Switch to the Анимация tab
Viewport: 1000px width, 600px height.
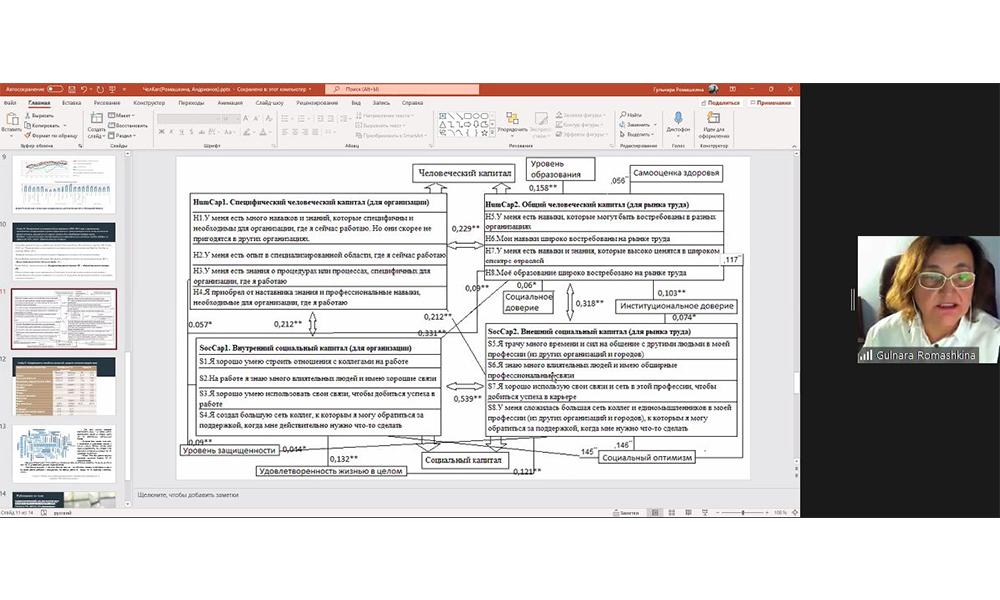point(230,103)
